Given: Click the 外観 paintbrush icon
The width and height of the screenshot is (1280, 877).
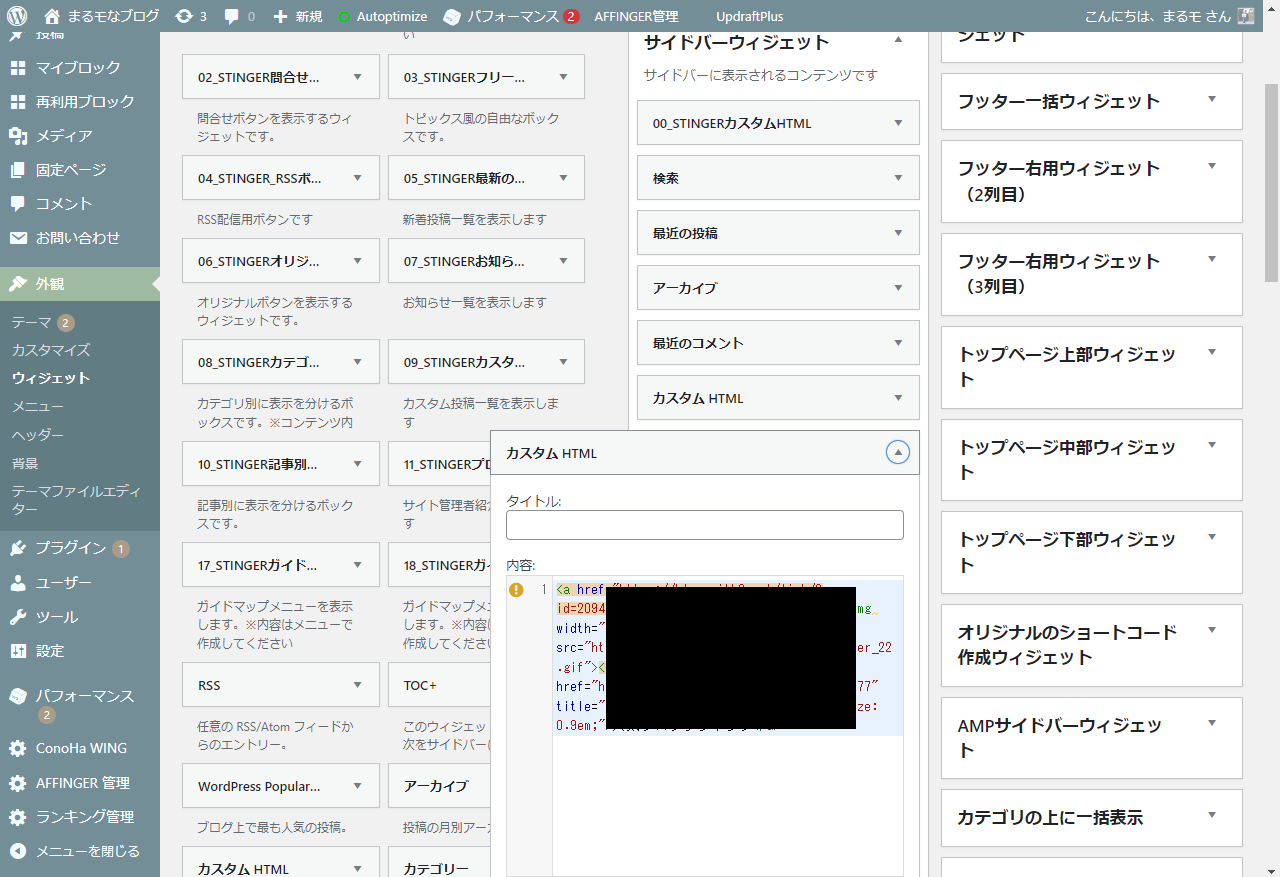Looking at the screenshot, I should point(18,284).
